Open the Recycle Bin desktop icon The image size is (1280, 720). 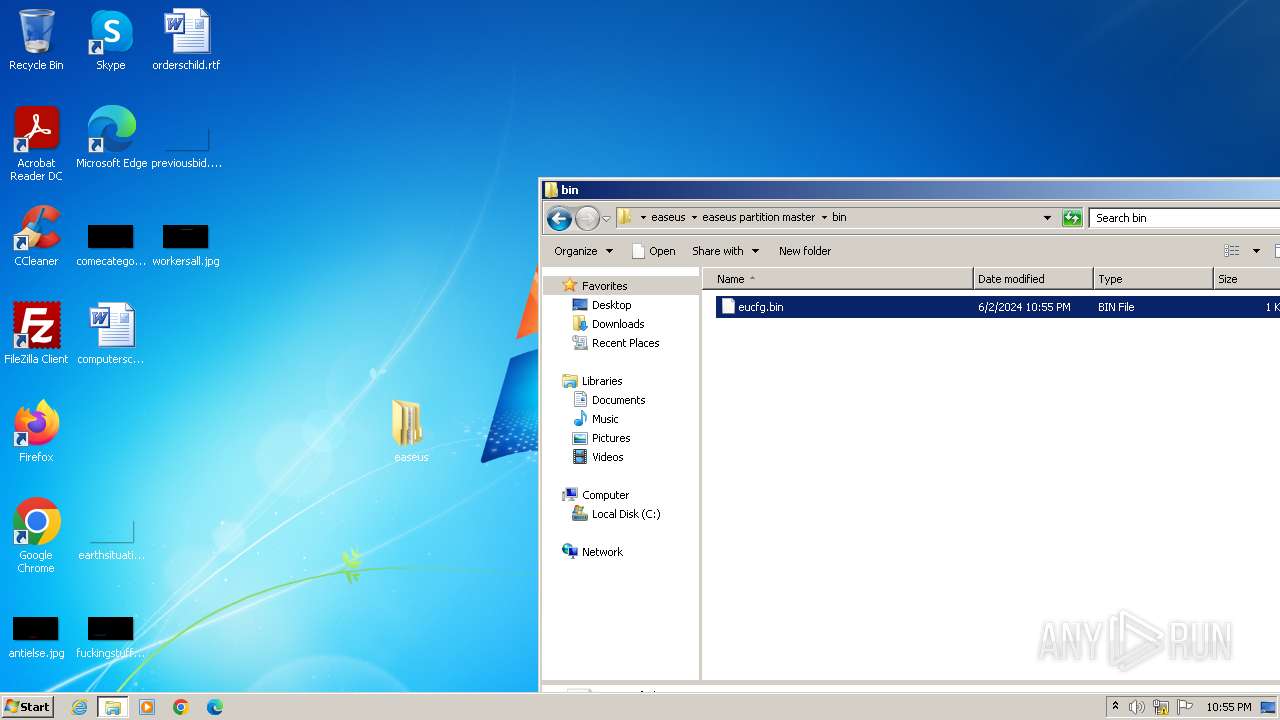click(x=36, y=40)
